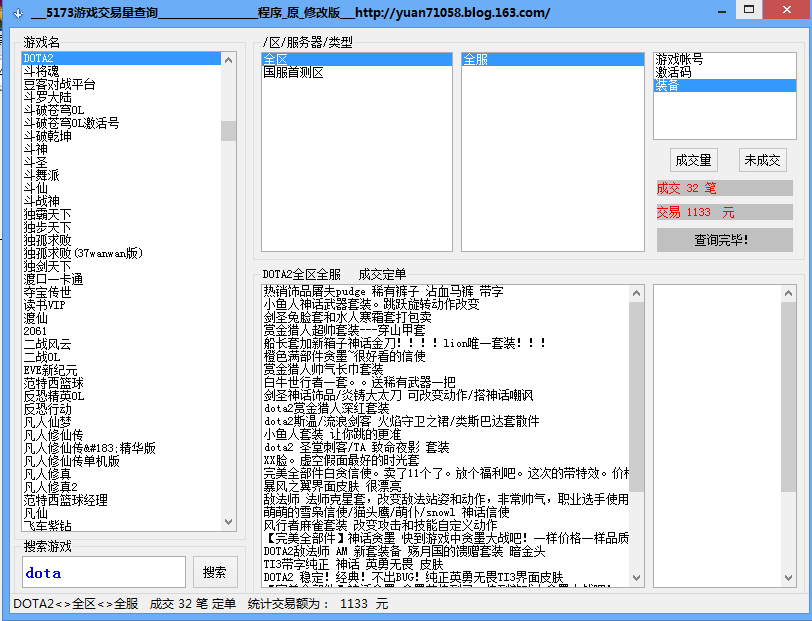This screenshot has width=812, height=621.
Task: Click the 成交量 button
Action: (693, 161)
